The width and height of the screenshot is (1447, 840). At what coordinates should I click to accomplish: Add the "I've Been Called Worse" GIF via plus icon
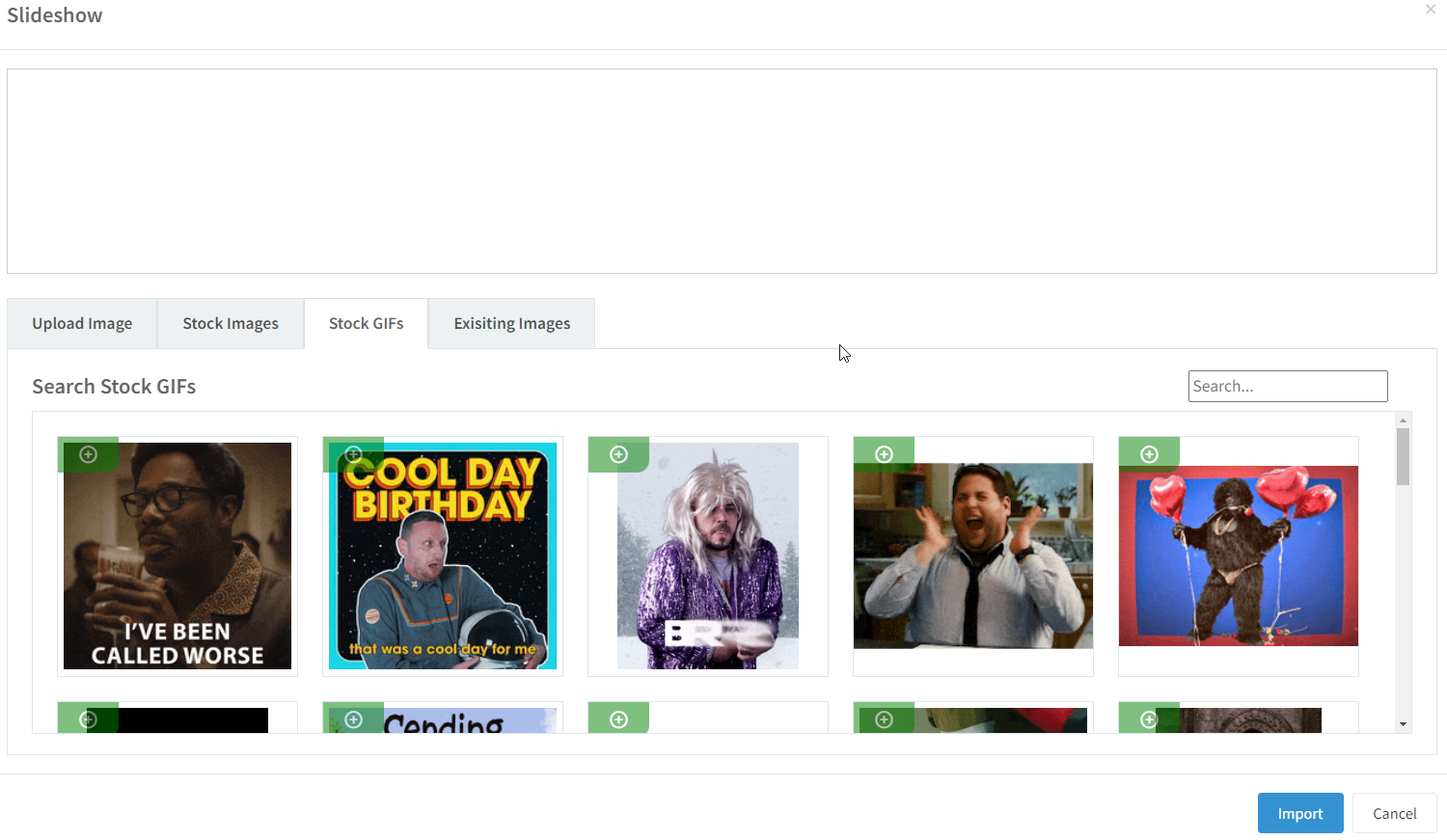pos(88,454)
